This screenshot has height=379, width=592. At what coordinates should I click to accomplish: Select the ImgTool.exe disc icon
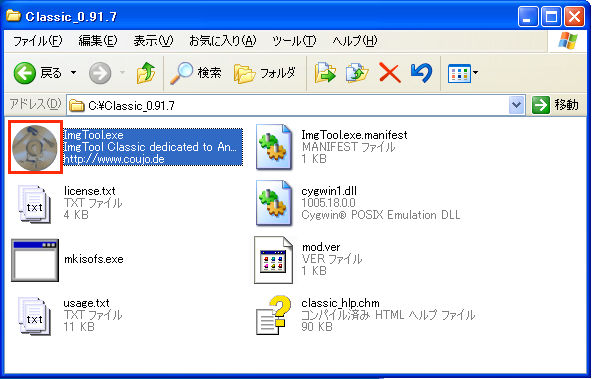point(35,147)
